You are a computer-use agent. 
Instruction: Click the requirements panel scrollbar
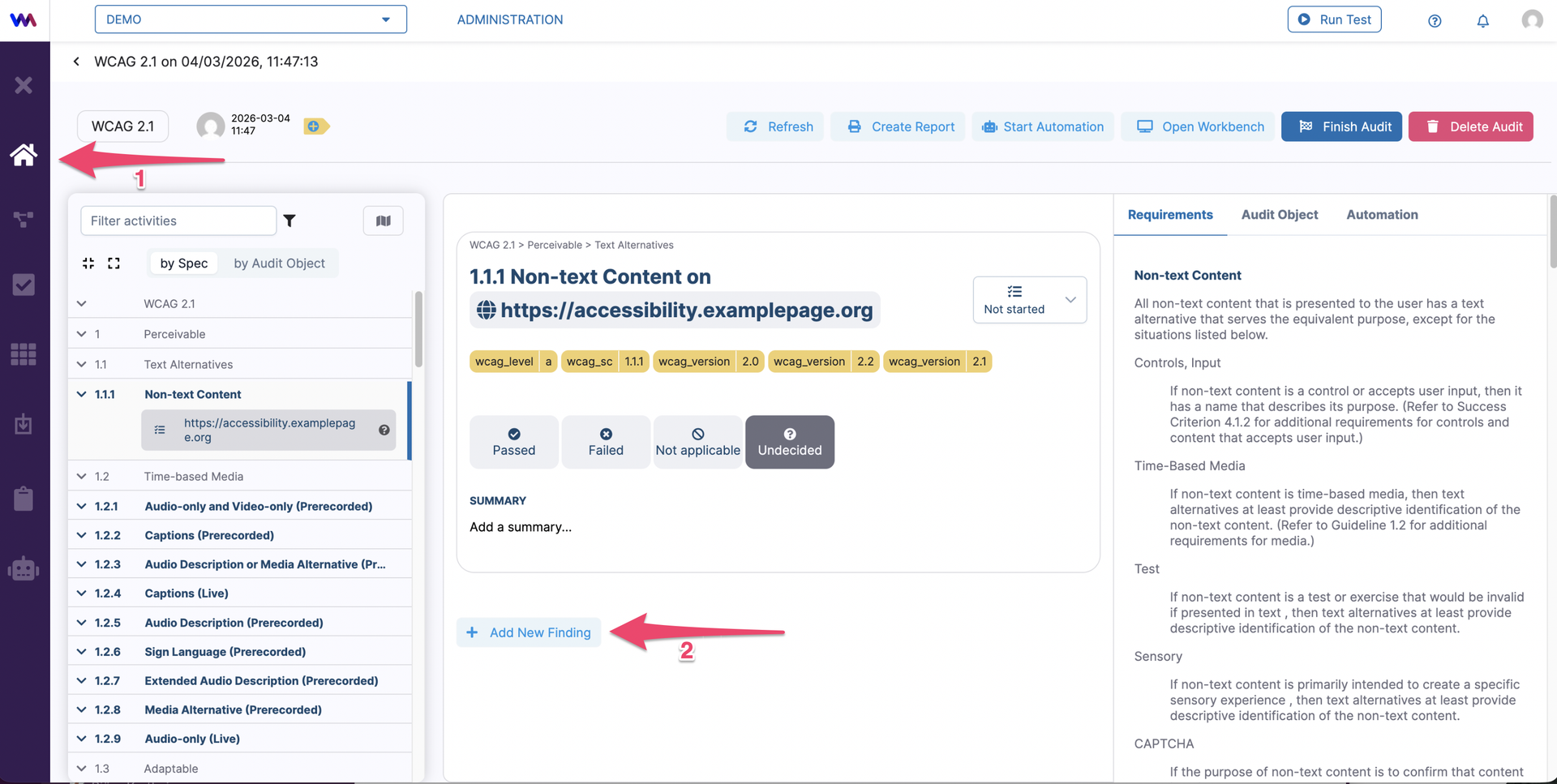tap(1553, 231)
